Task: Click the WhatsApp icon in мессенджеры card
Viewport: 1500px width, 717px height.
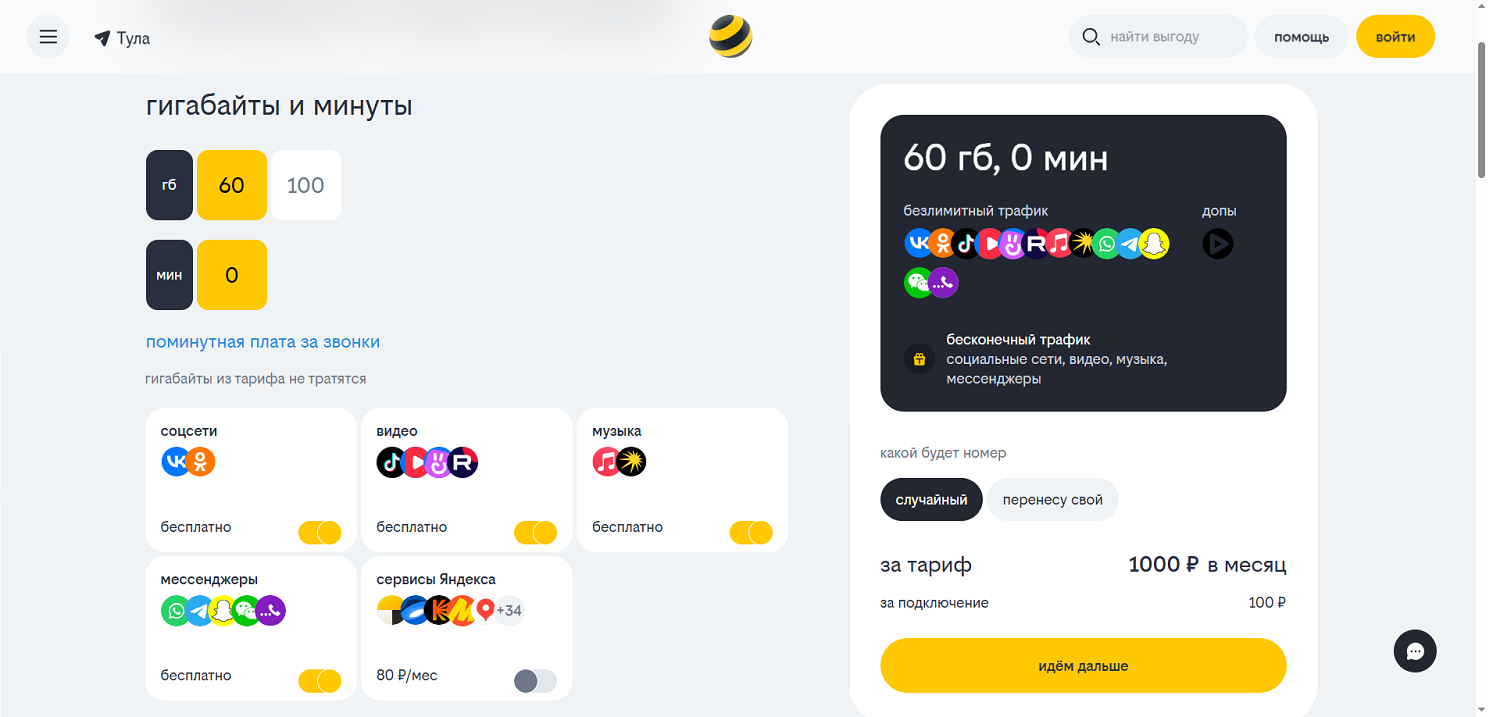Action: point(175,610)
